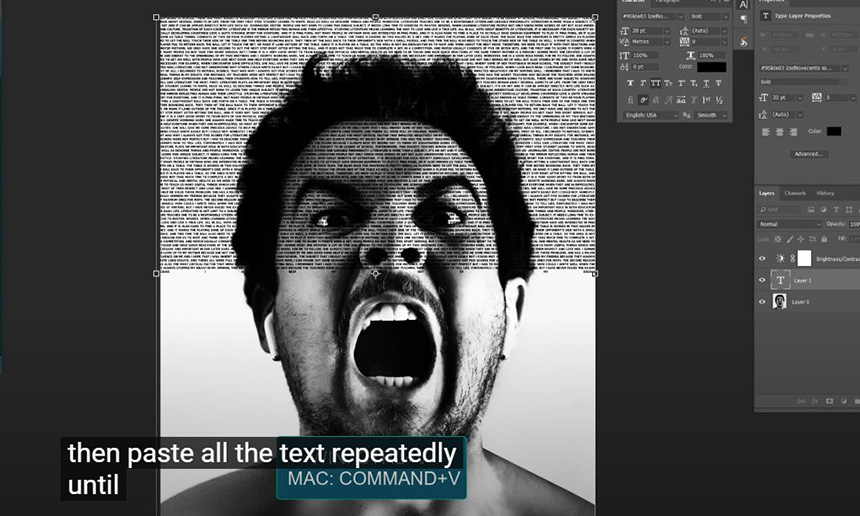This screenshot has height=516, width=860.
Task: Toggle Faux Italic in Character panel
Action: coord(643,83)
